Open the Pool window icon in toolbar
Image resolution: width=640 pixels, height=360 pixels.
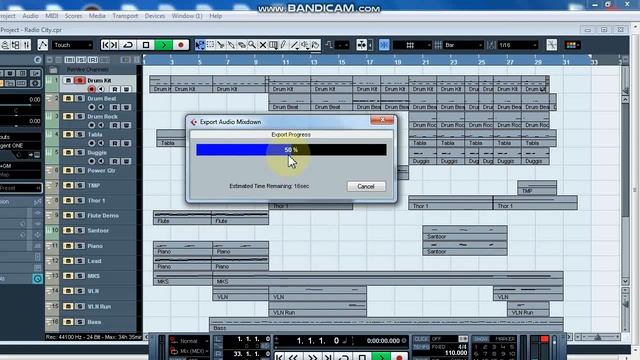click(x=16, y=45)
